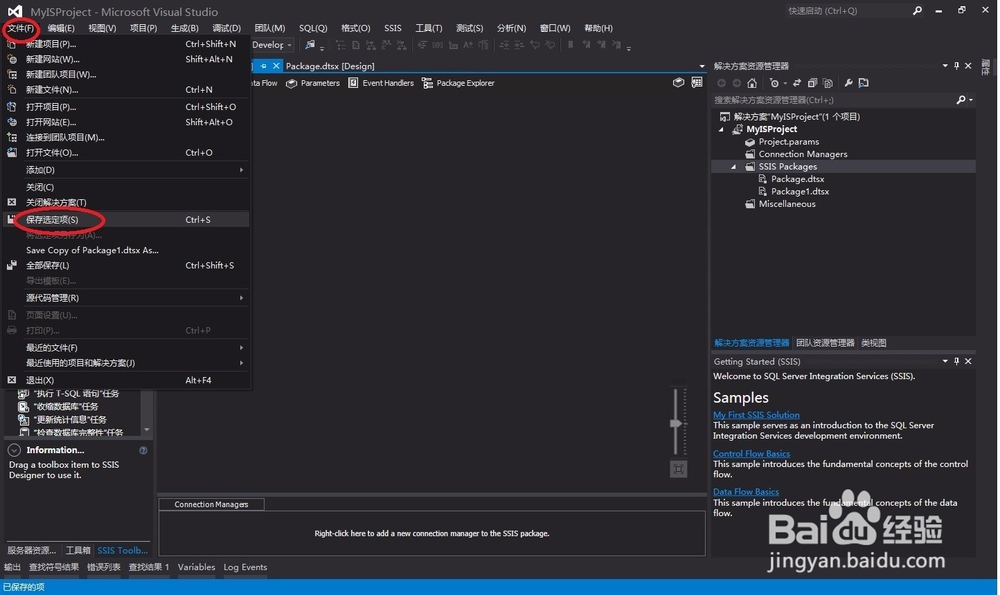Viewport: 1000px width, 595px height.
Task: Open the clock filter dropdown arrow
Action: pyautogui.click(x=784, y=84)
